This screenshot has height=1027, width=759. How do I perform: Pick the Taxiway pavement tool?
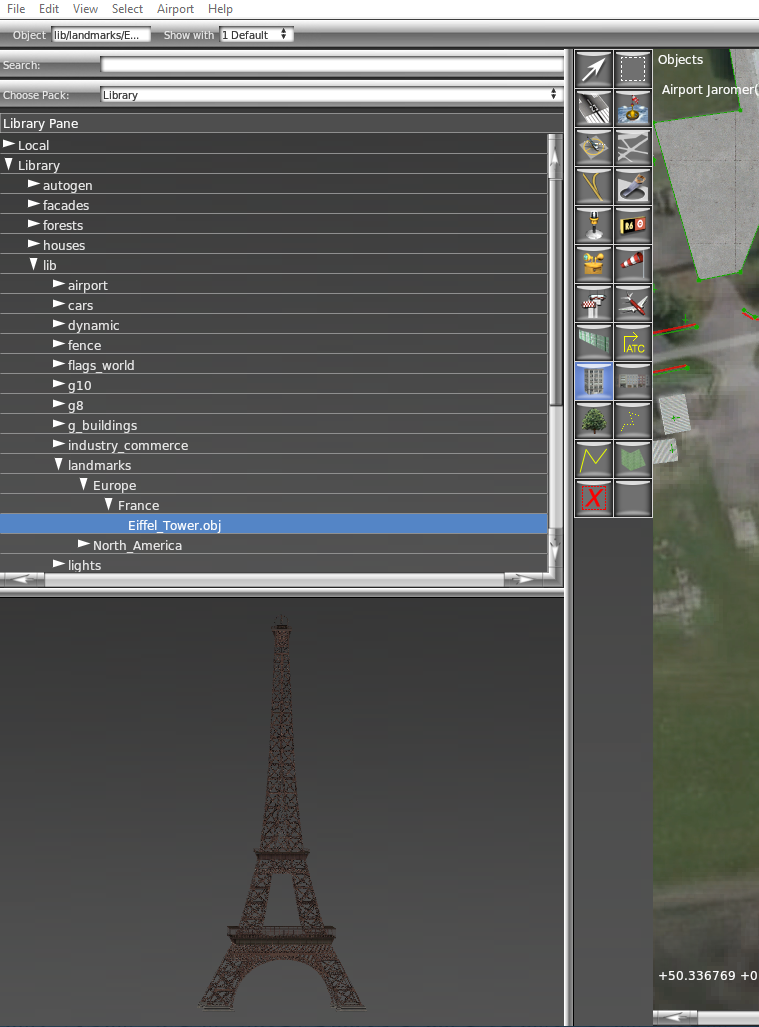click(x=633, y=147)
